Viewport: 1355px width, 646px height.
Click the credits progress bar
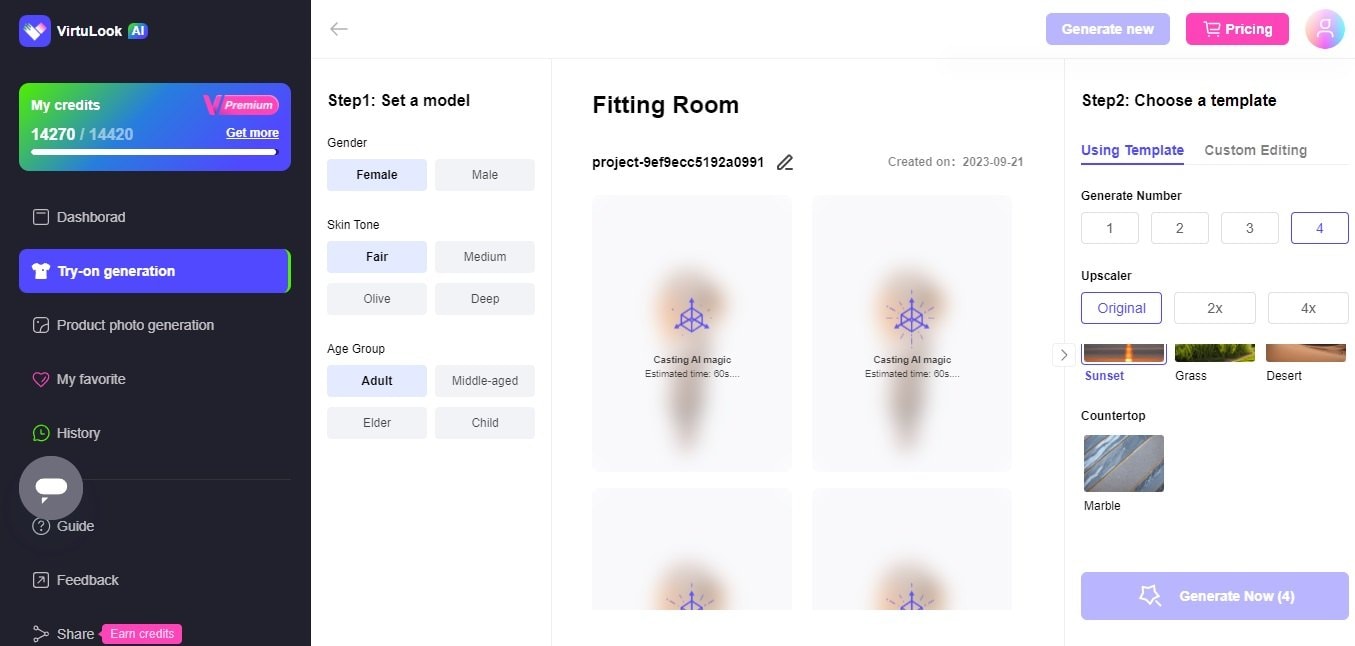tap(154, 152)
